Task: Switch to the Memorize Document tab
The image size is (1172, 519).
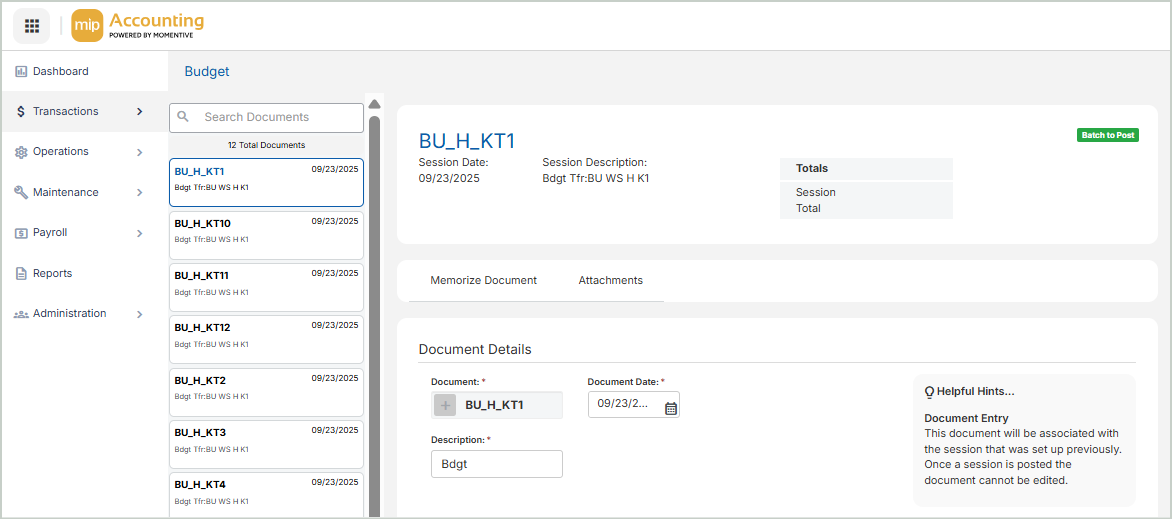Action: coord(483,281)
